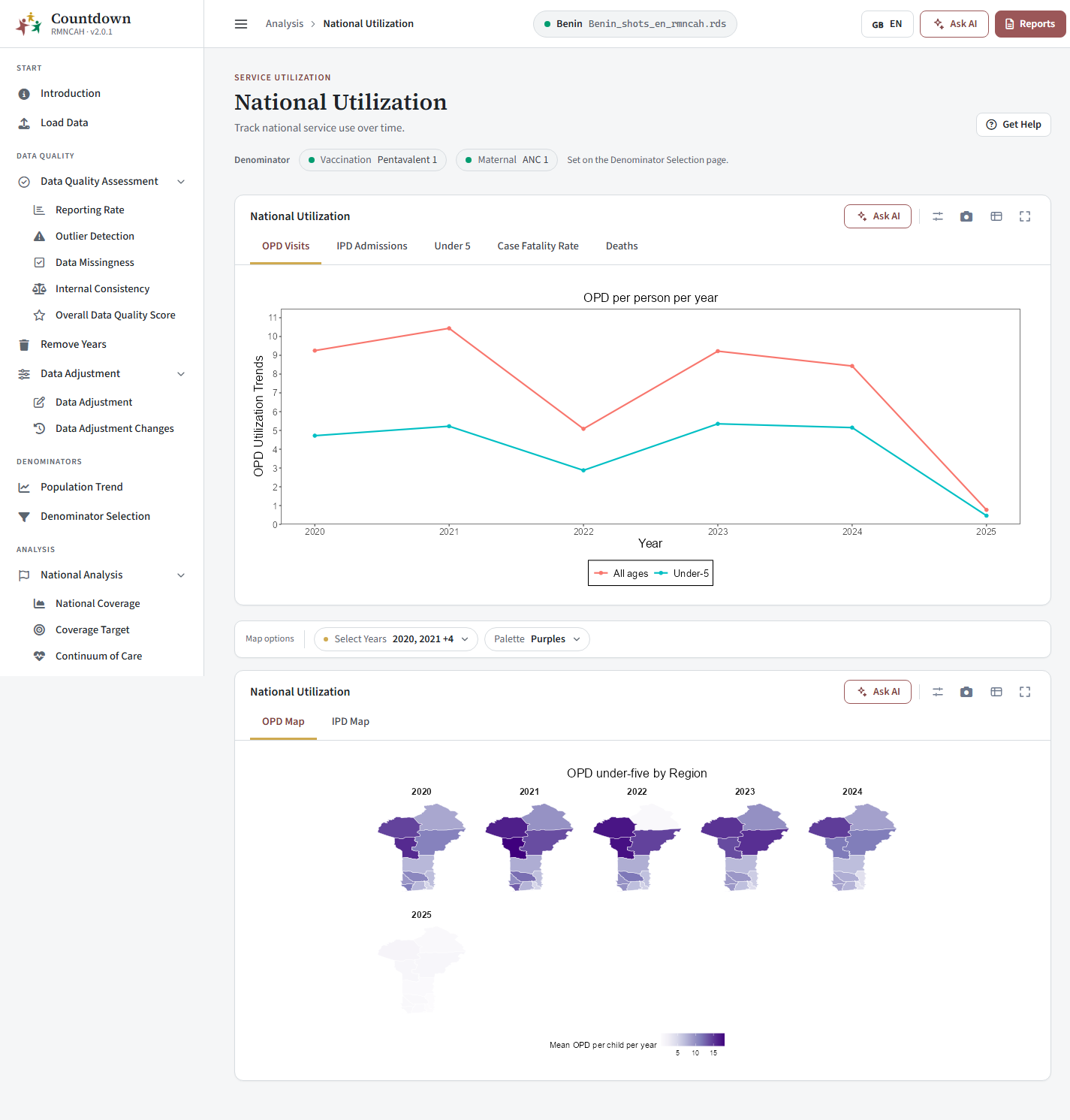1070x1120 pixels.
Task: Switch to the IPD Map tab
Action: click(x=351, y=721)
